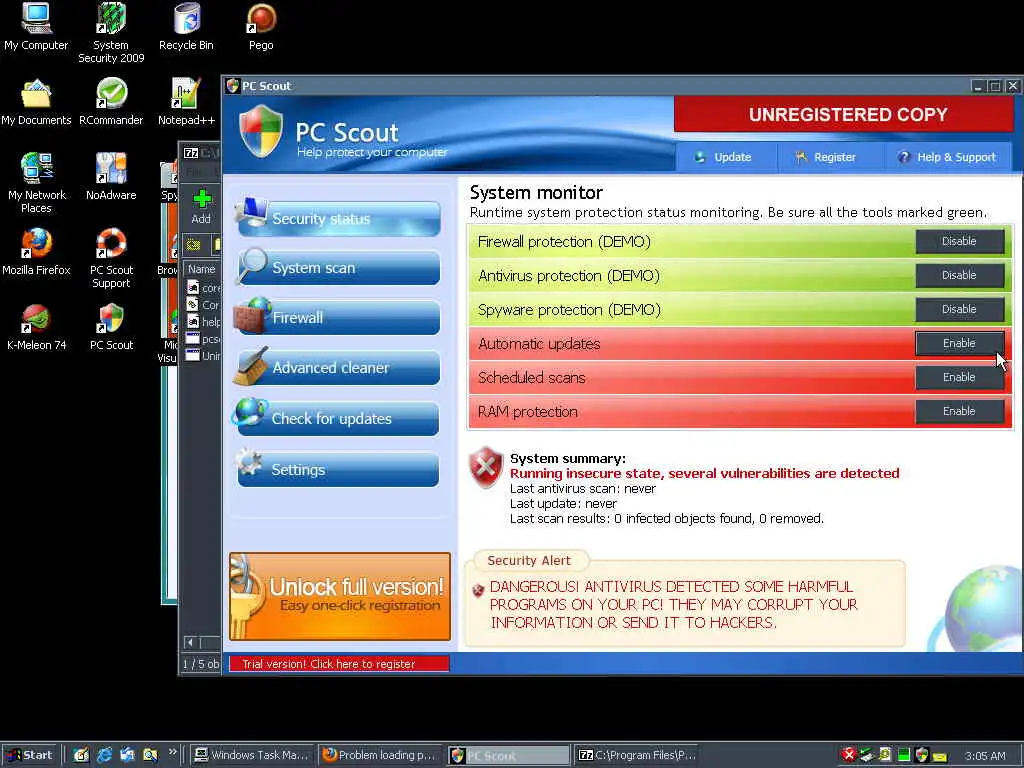Select the 'help' file row in 7-Zip

(204, 321)
